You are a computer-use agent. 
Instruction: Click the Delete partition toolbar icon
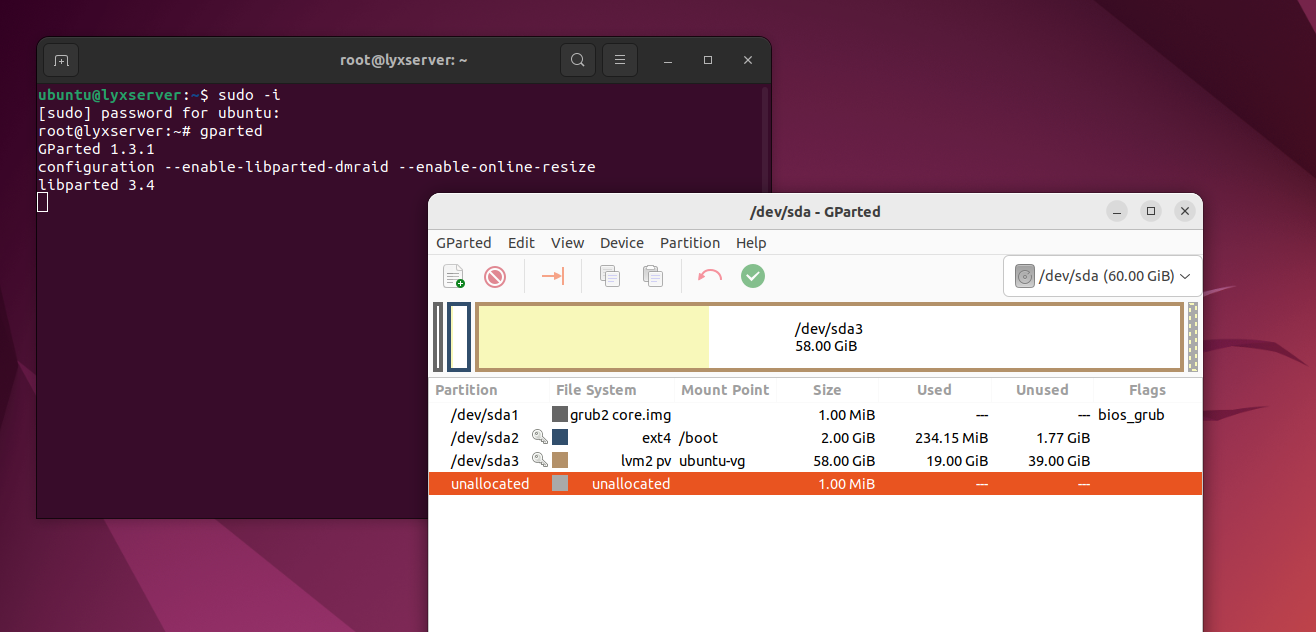(x=495, y=276)
